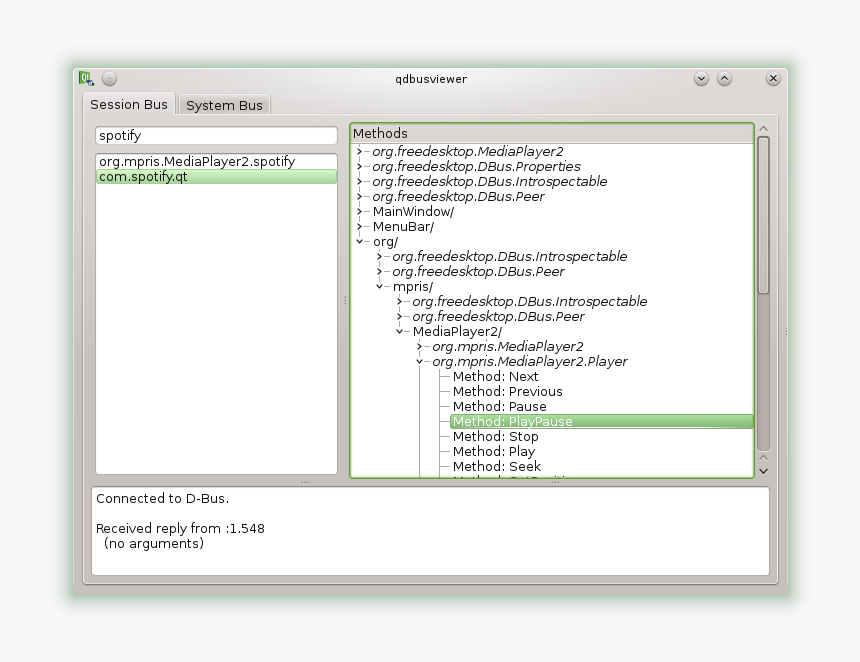Viewport: 860px width, 662px height.
Task: Select Method: Next in tree
Action: [495, 376]
